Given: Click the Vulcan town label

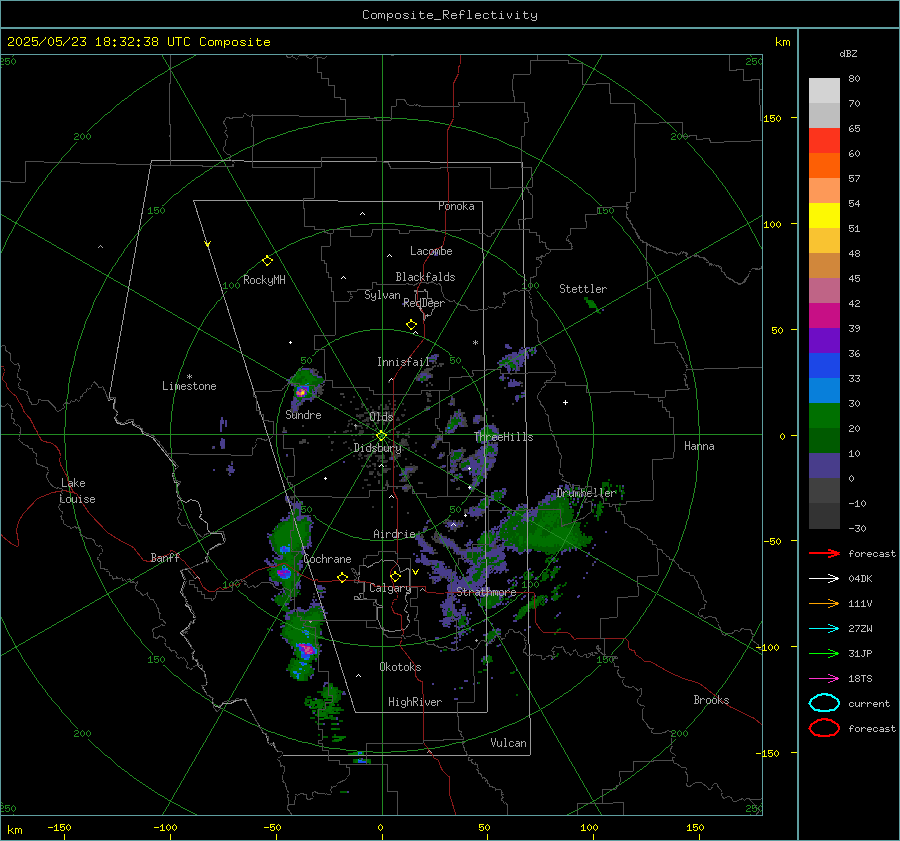Looking at the screenshot, I should (x=508, y=743).
